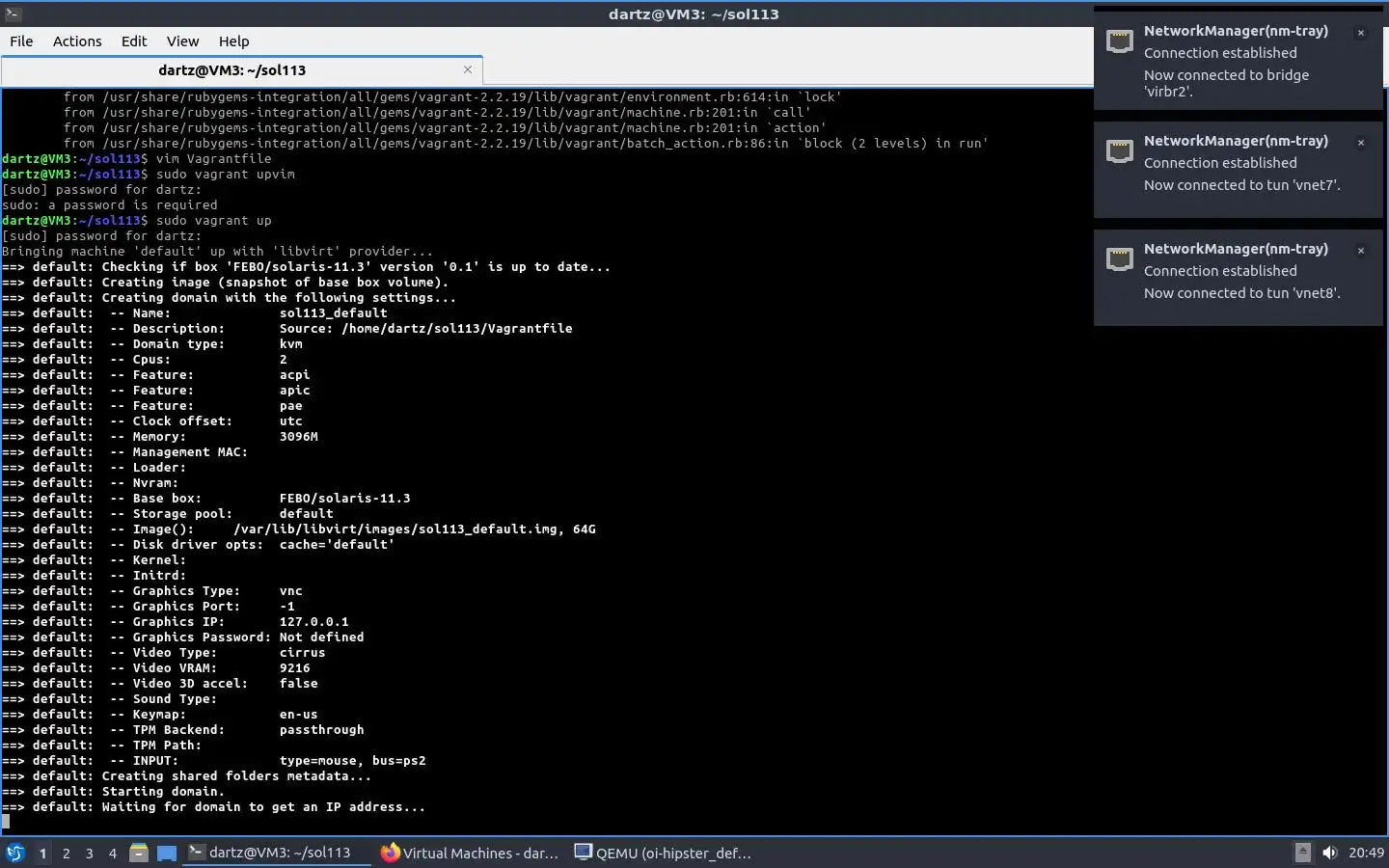Switch to workspace 1

coord(42,854)
